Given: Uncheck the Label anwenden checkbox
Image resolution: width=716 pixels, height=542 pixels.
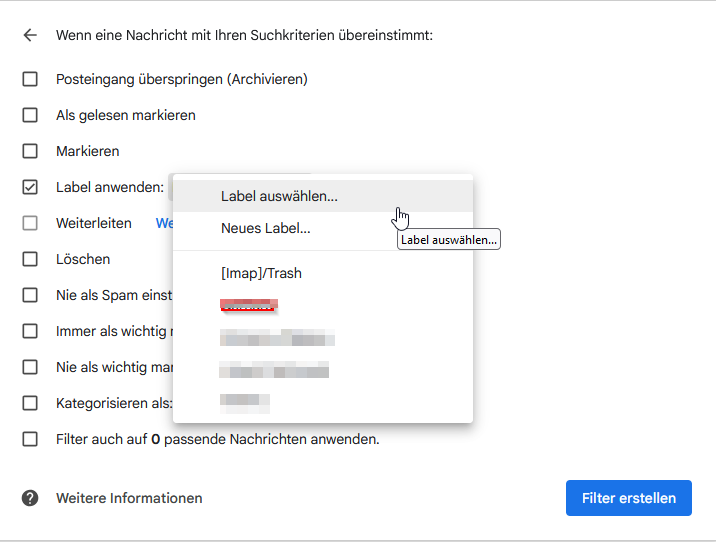Looking at the screenshot, I should pos(30,187).
